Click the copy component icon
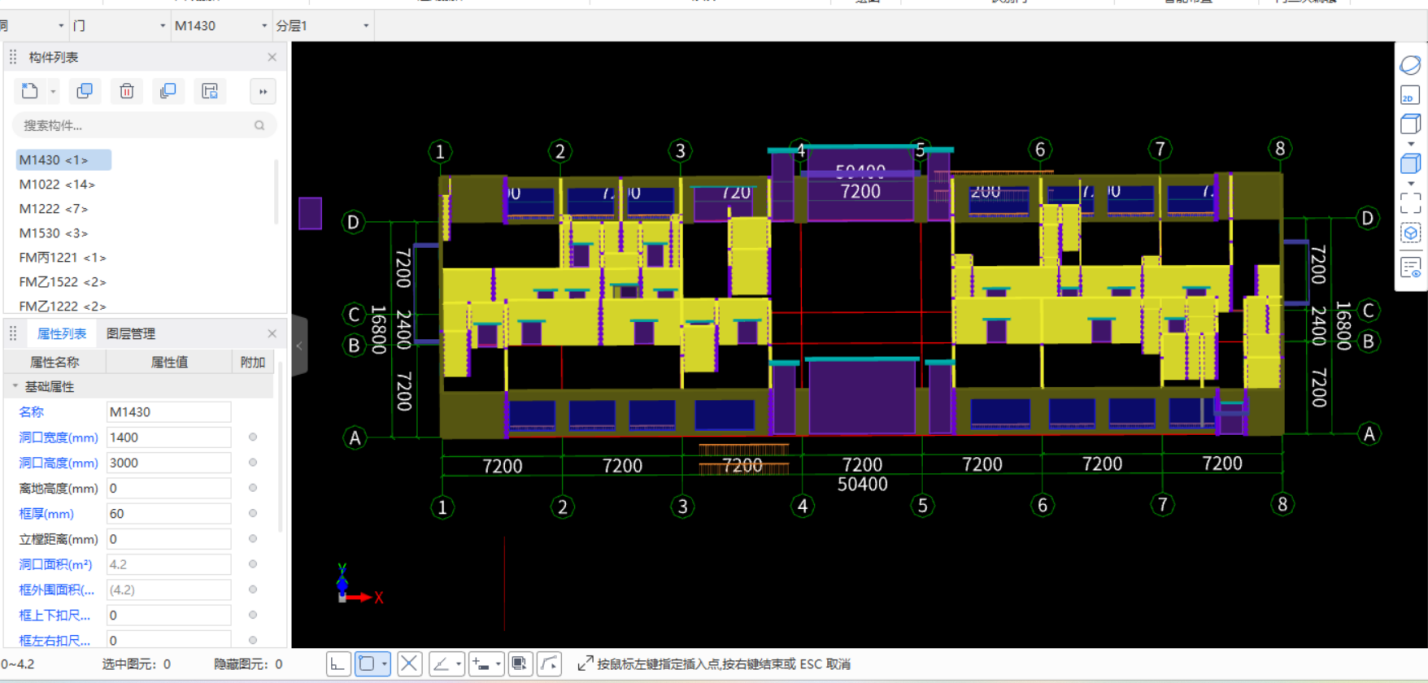 pos(85,91)
